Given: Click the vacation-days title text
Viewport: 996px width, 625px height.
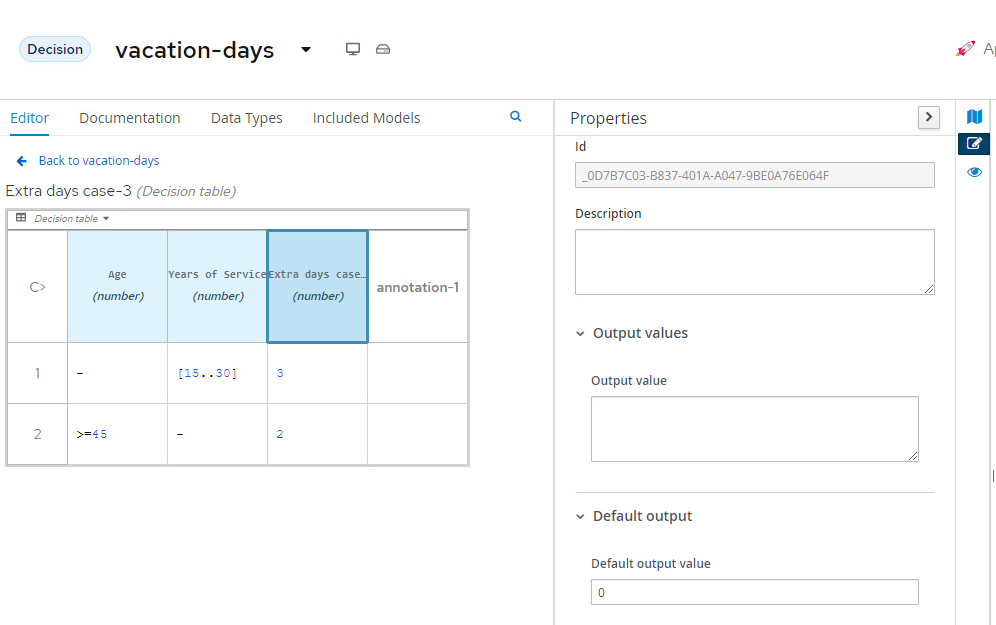Looking at the screenshot, I should point(194,50).
